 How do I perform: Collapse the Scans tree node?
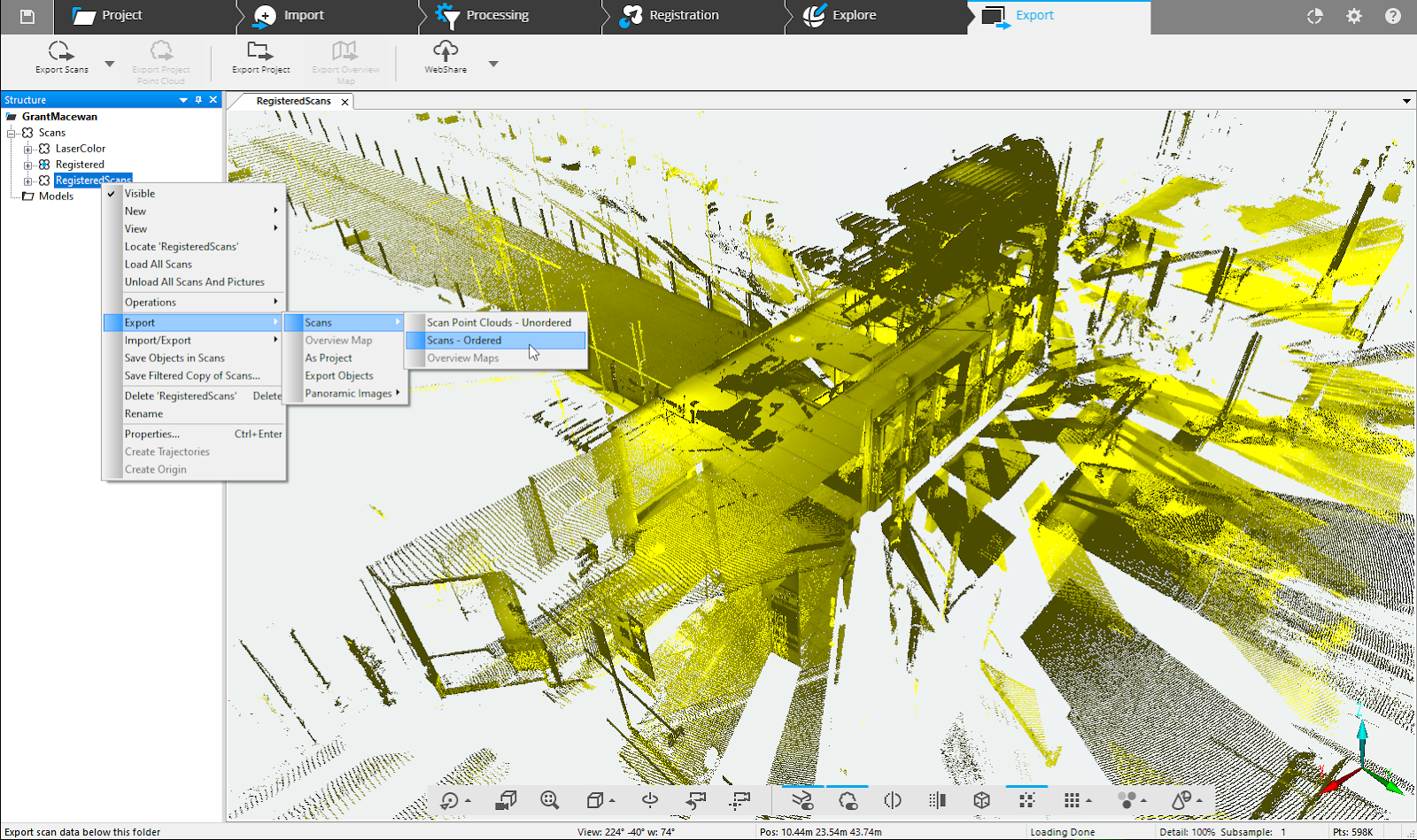(12, 133)
